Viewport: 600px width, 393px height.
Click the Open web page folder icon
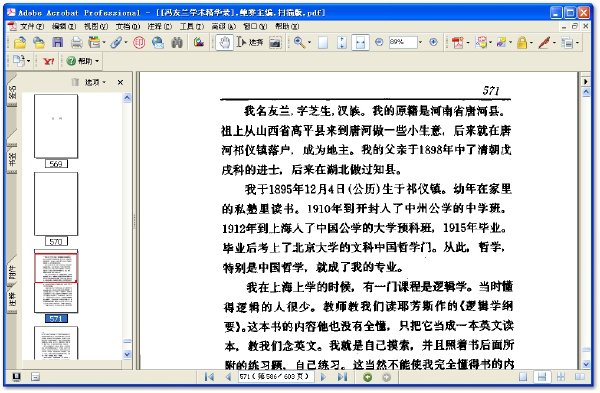38,42
